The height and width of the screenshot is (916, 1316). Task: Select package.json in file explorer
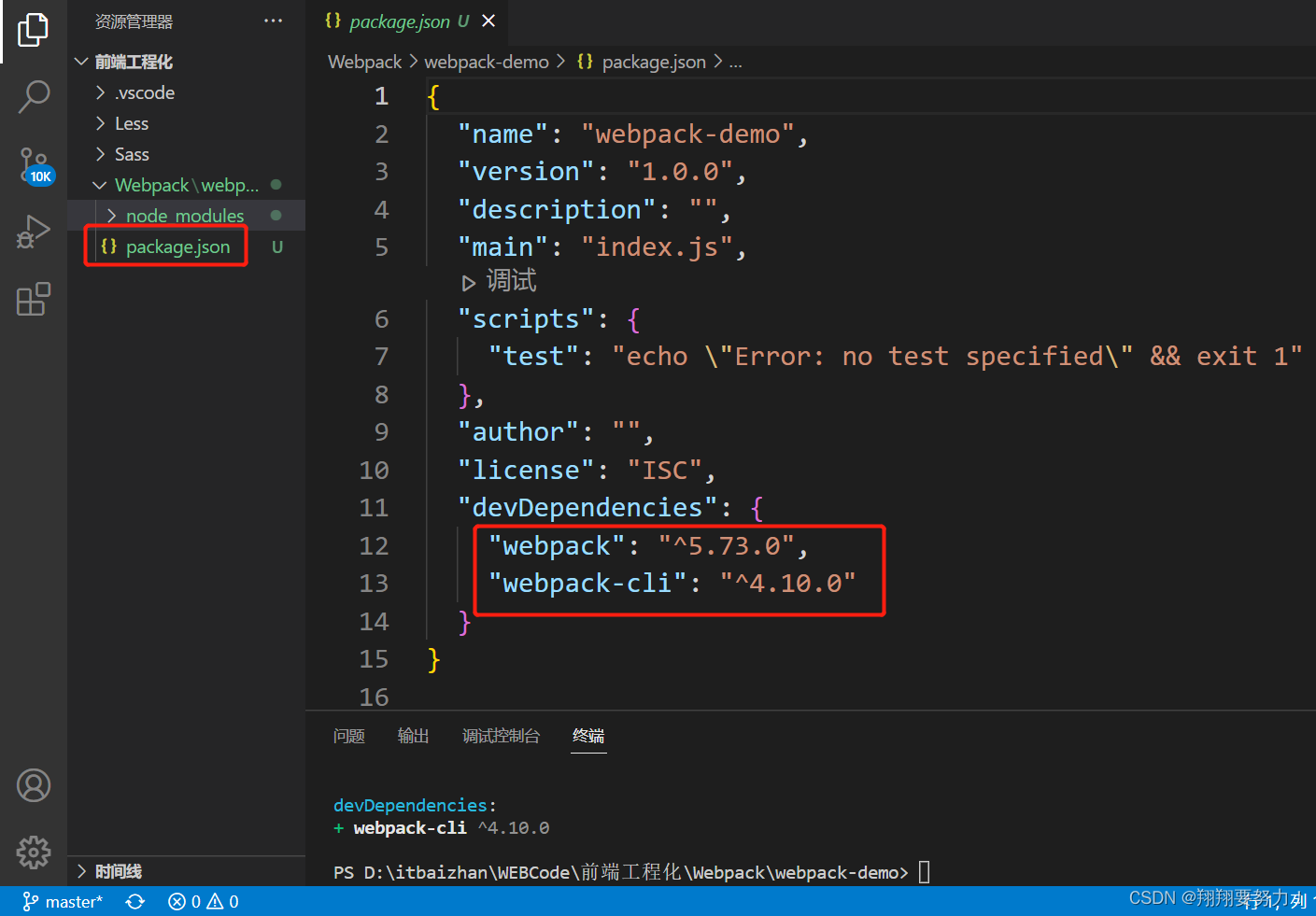click(177, 247)
